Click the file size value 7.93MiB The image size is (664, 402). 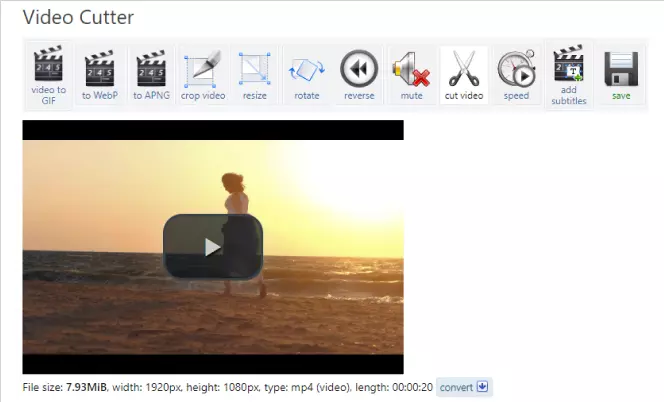click(x=86, y=387)
